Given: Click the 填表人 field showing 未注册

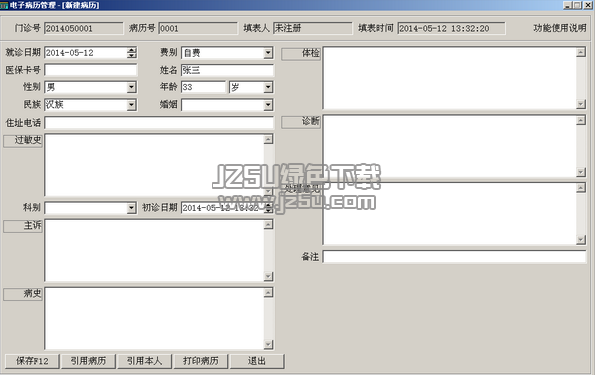Looking at the screenshot, I should point(313,28).
